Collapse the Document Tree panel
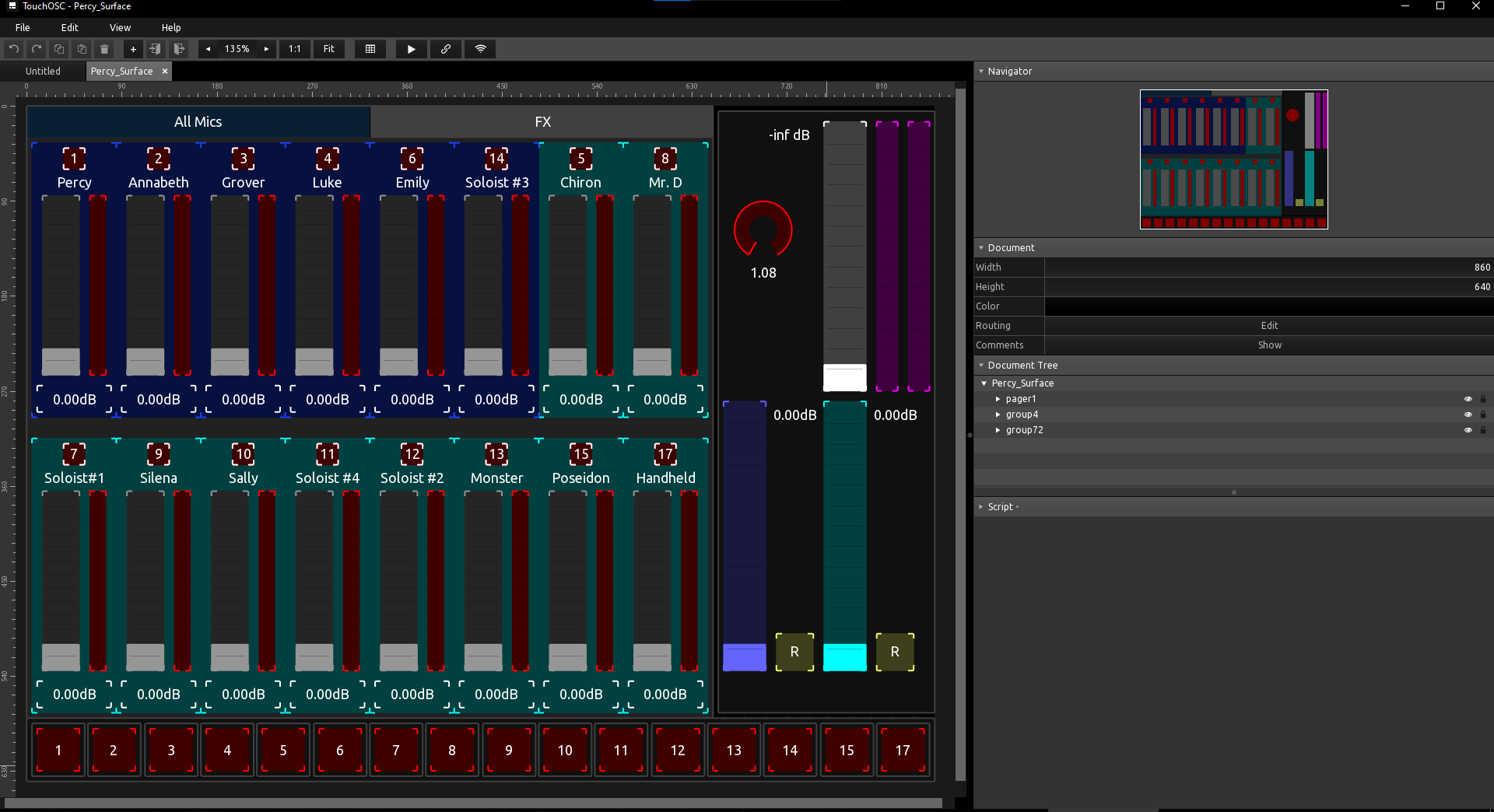Image resolution: width=1494 pixels, height=812 pixels. [x=981, y=365]
